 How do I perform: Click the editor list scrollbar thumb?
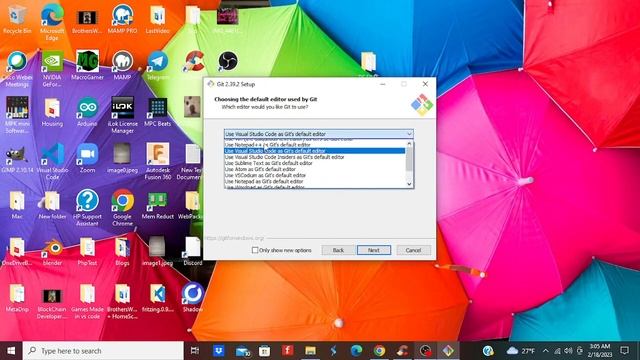(x=409, y=159)
